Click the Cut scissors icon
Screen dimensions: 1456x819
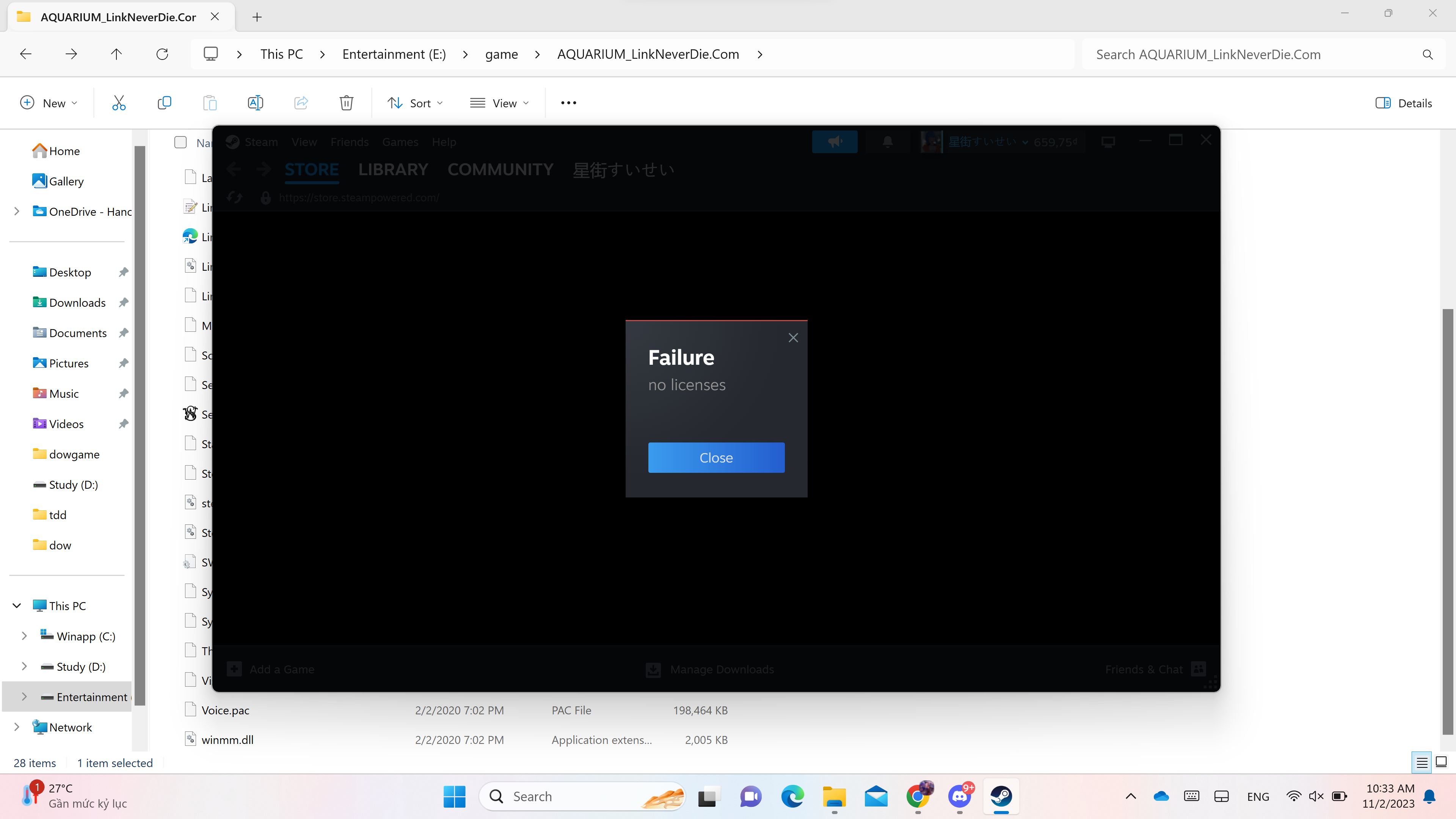[x=119, y=103]
